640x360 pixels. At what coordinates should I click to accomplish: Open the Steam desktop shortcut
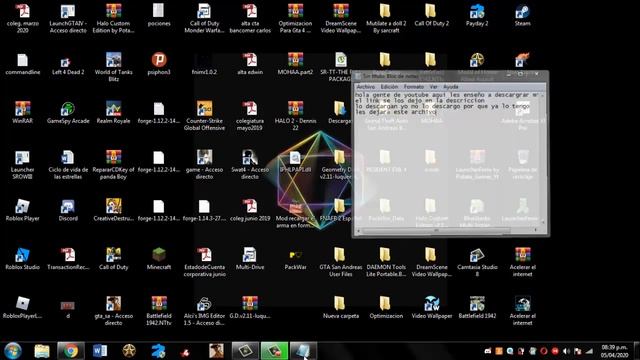coord(522,15)
